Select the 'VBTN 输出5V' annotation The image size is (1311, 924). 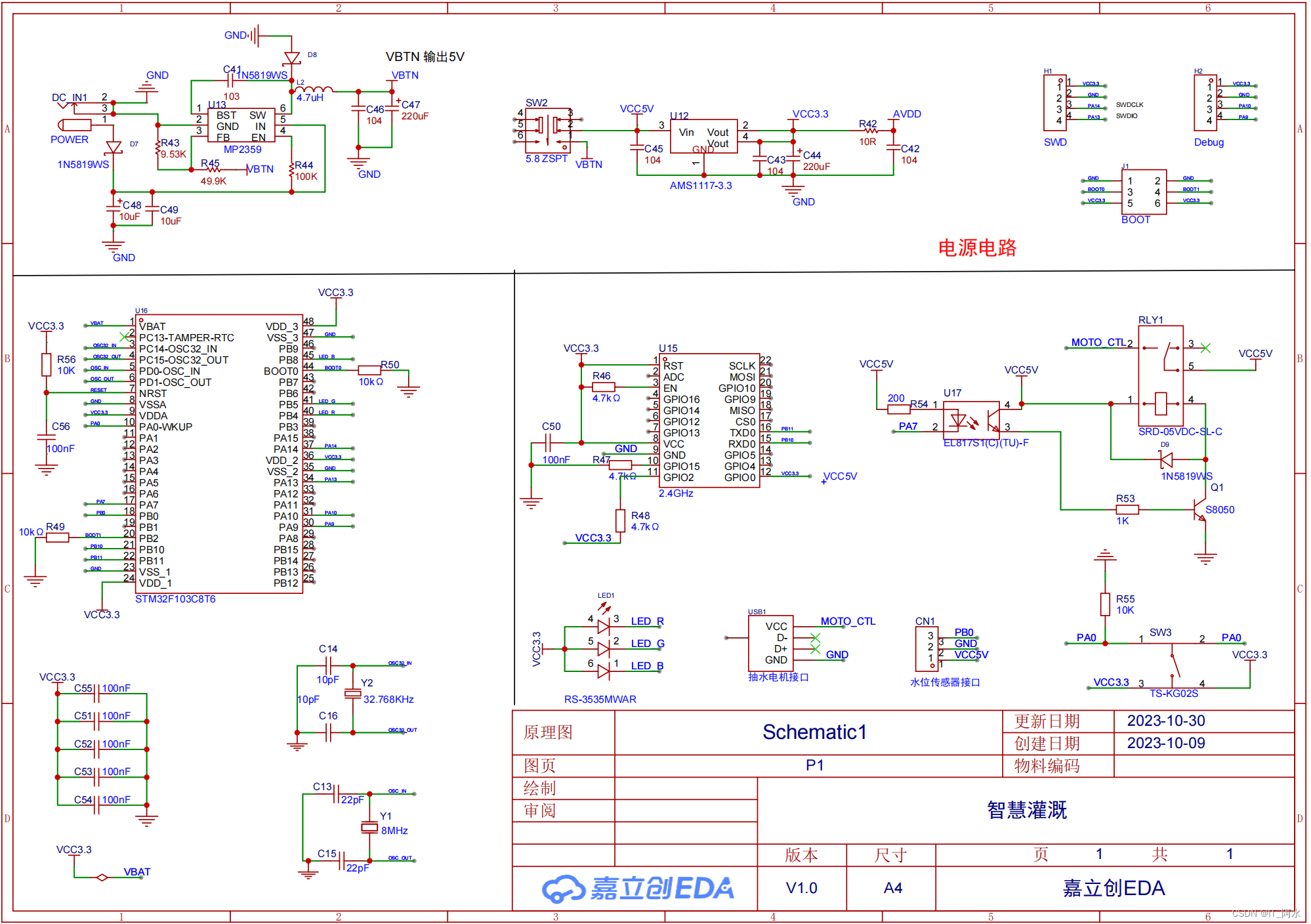(x=425, y=56)
